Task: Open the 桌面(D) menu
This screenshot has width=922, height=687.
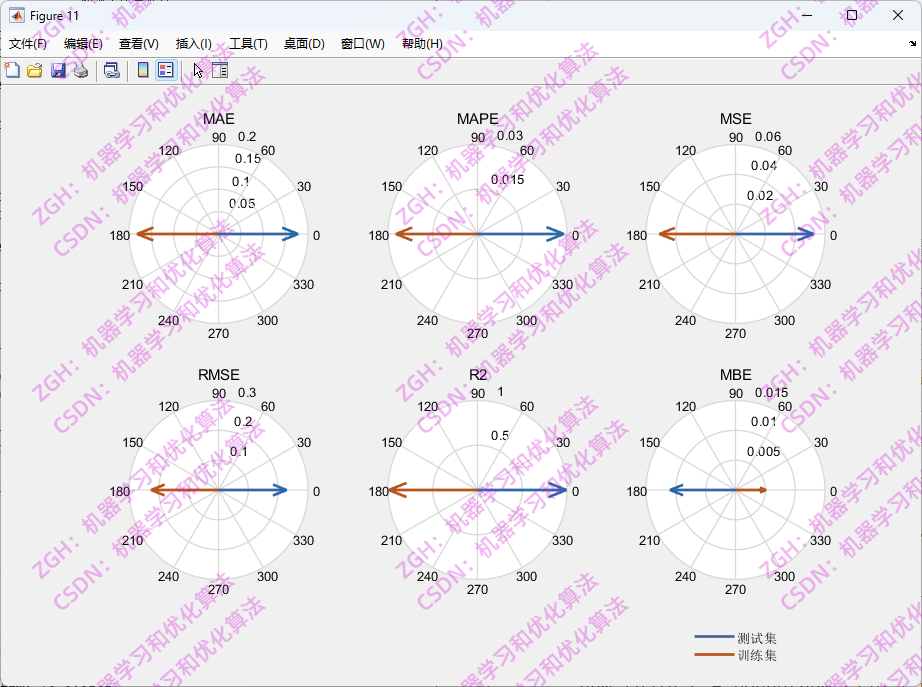Action: pos(304,44)
